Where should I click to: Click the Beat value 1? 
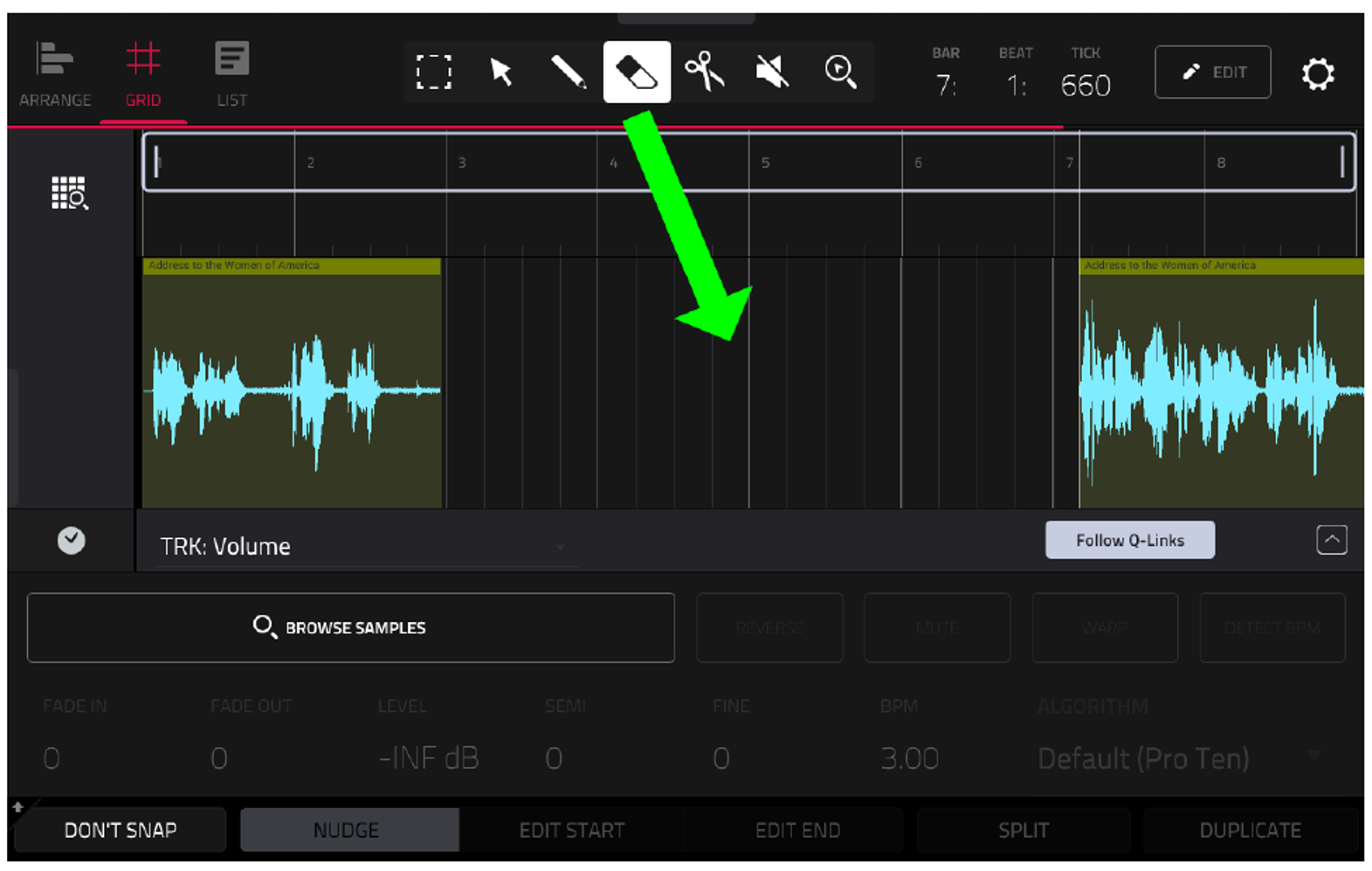(1016, 86)
